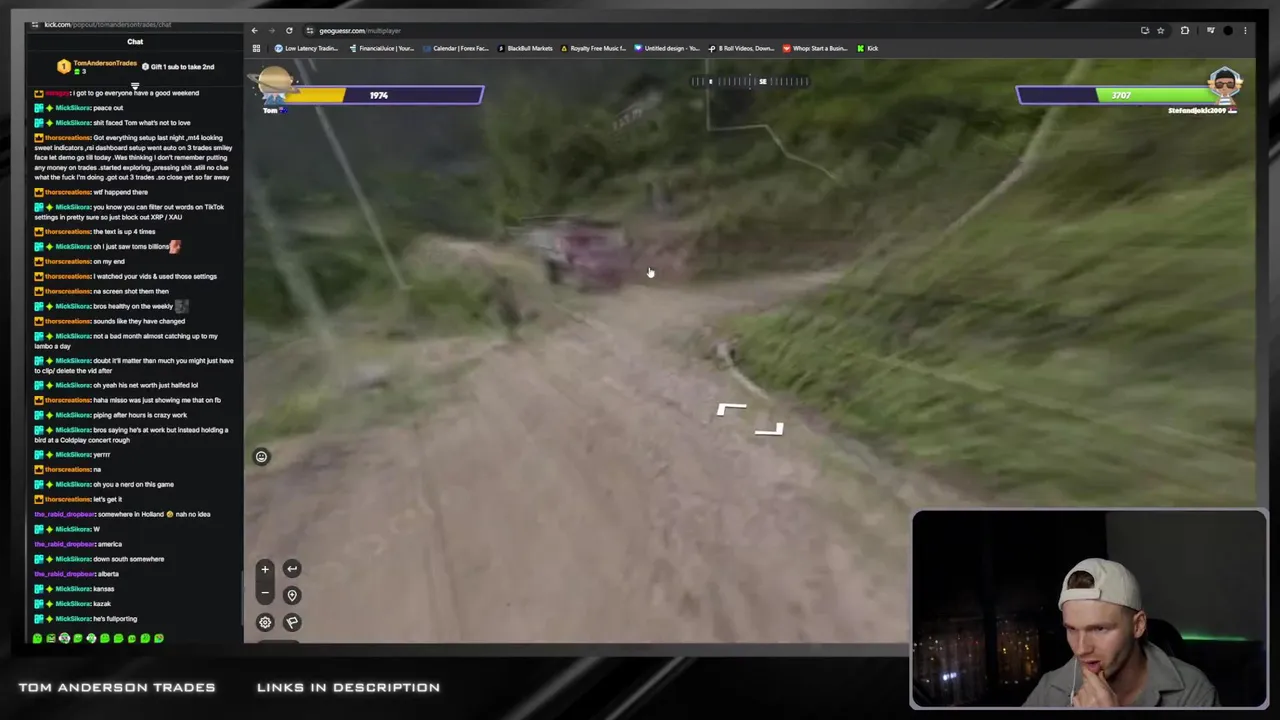This screenshot has width=1280, height=720.
Task: Open Low Latency Trading bookmark
Action: 307,48
